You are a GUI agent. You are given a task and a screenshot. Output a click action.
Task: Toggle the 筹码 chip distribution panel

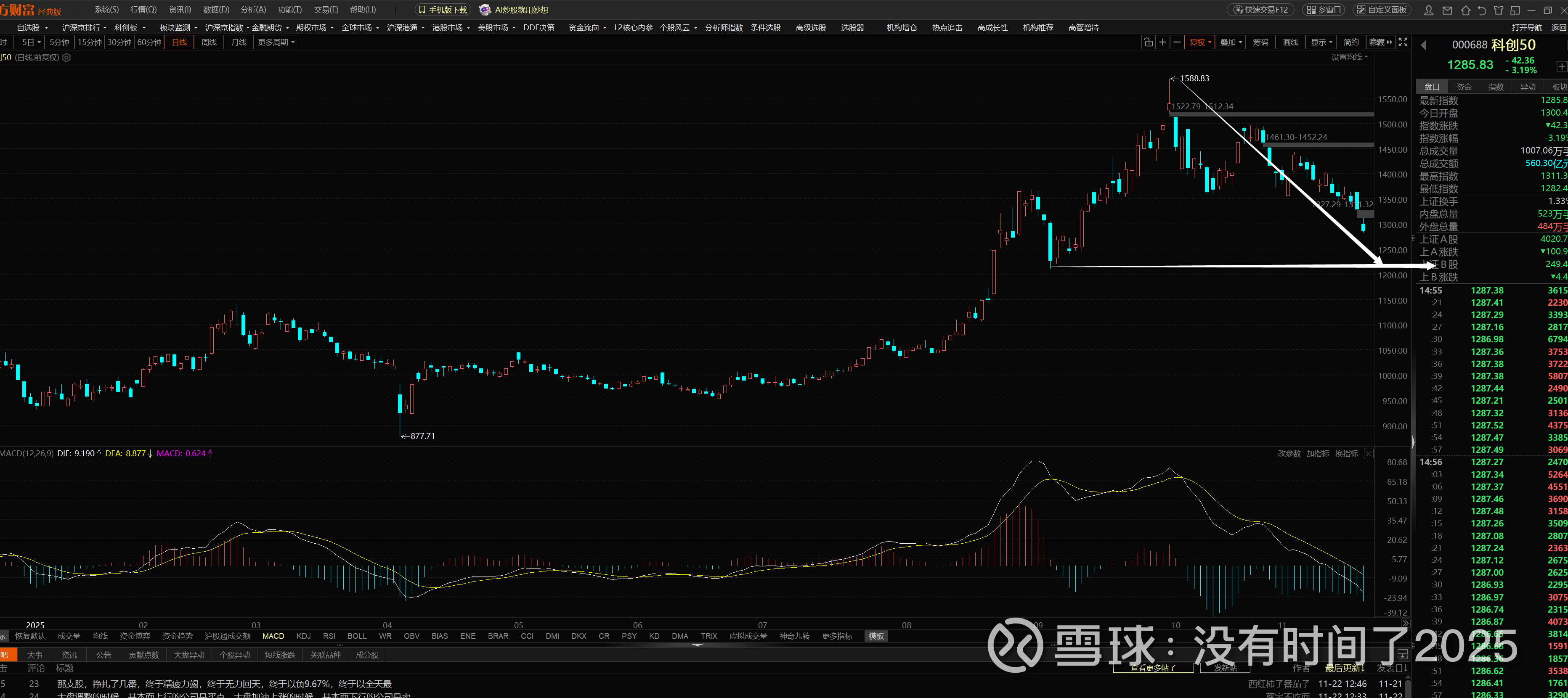pos(1260,42)
